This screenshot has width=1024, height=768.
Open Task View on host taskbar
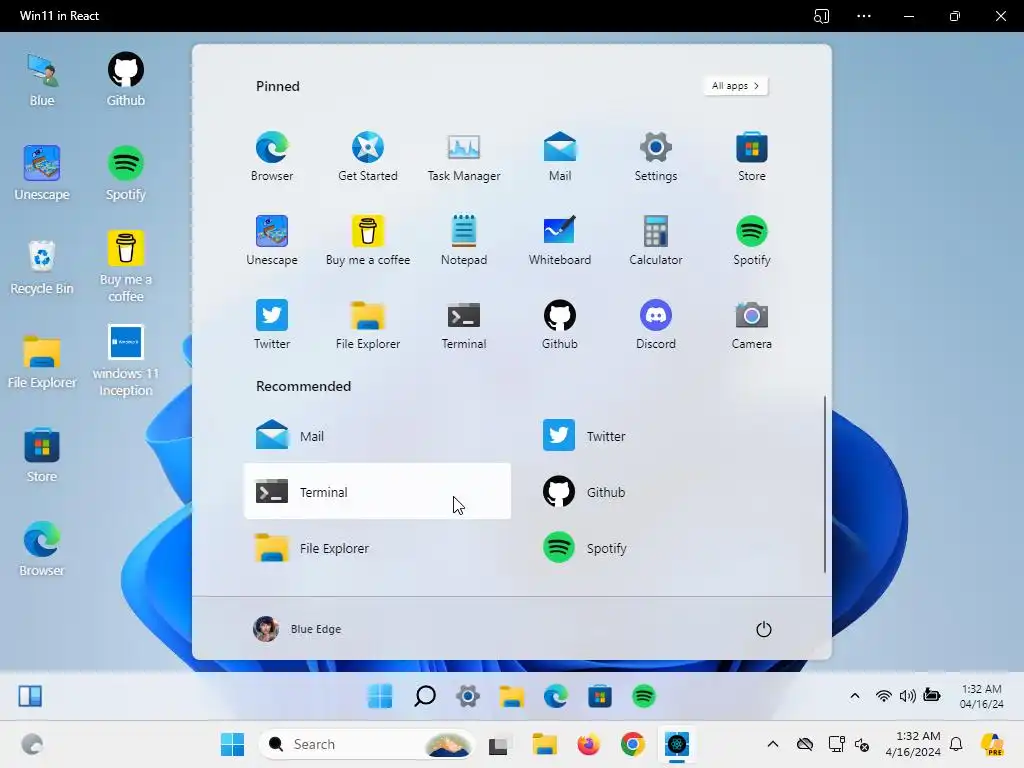point(498,744)
